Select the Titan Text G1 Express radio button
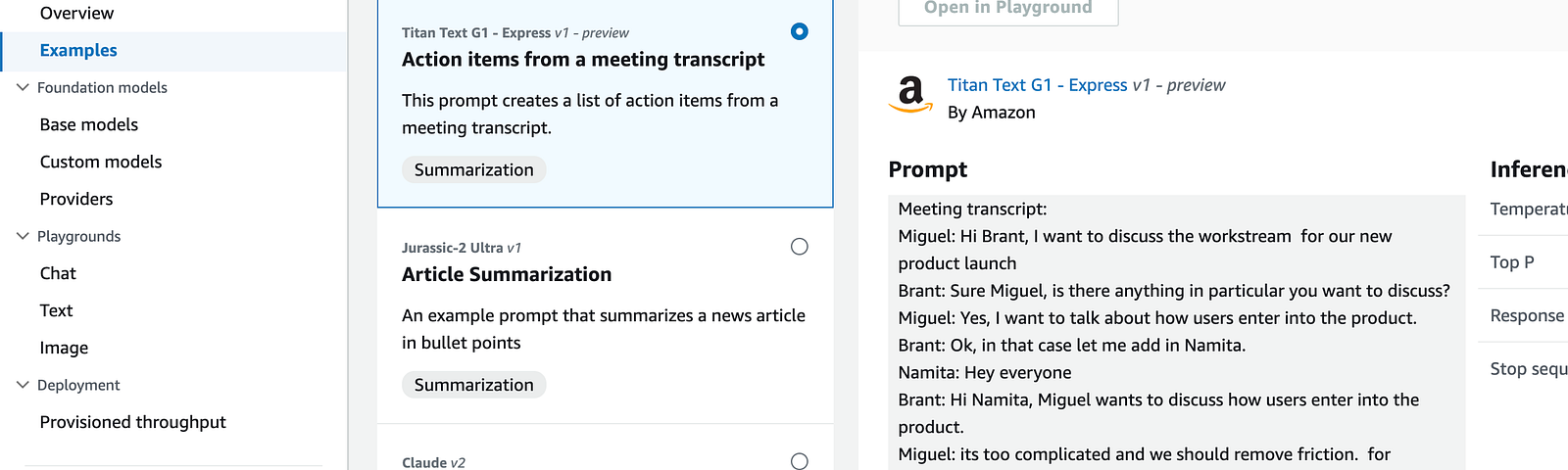 (x=800, y=31)
